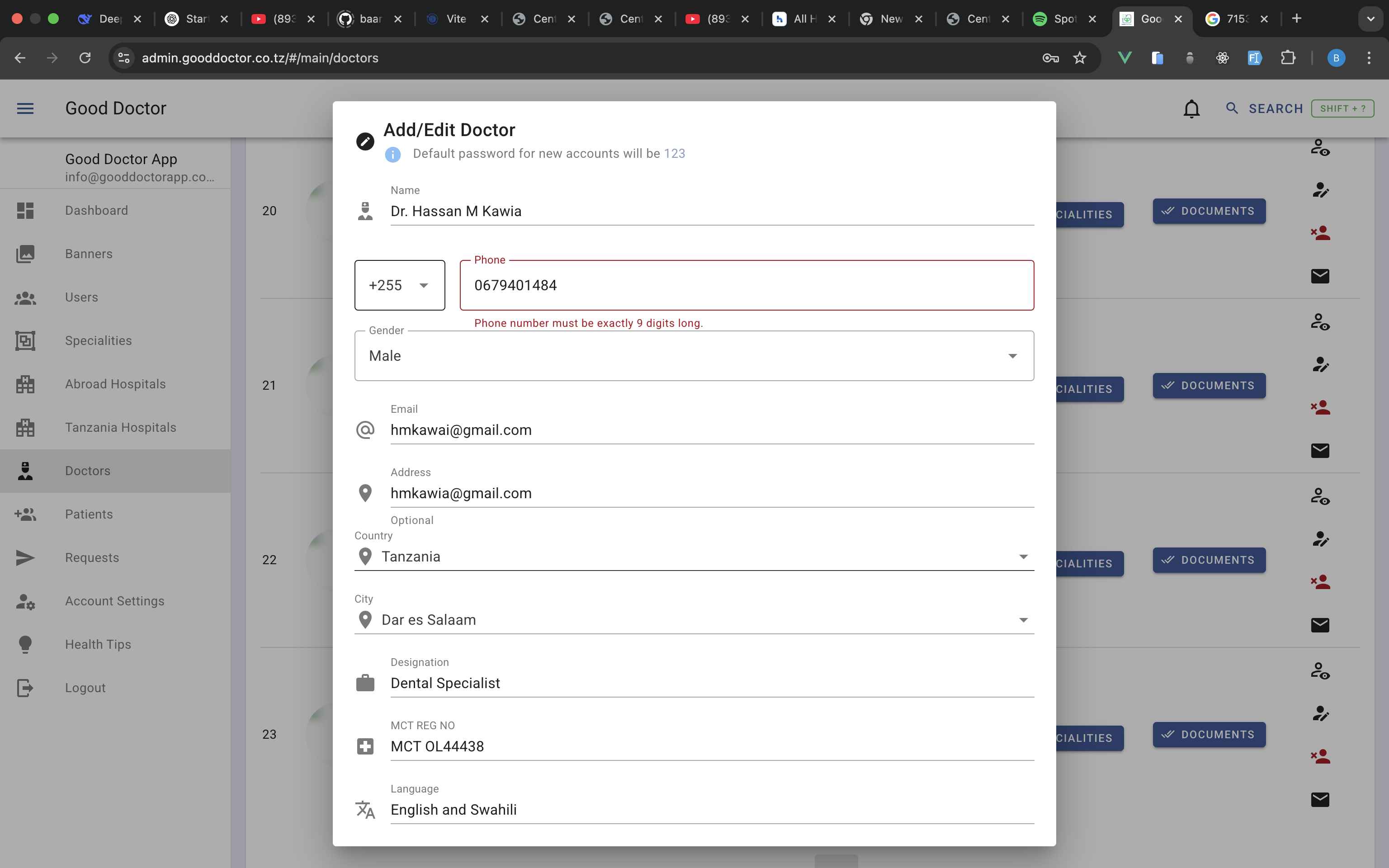Open the City dropdown showing Dar es Salaam
This screenshot has width=1389, height=868.
click(694, 620)
